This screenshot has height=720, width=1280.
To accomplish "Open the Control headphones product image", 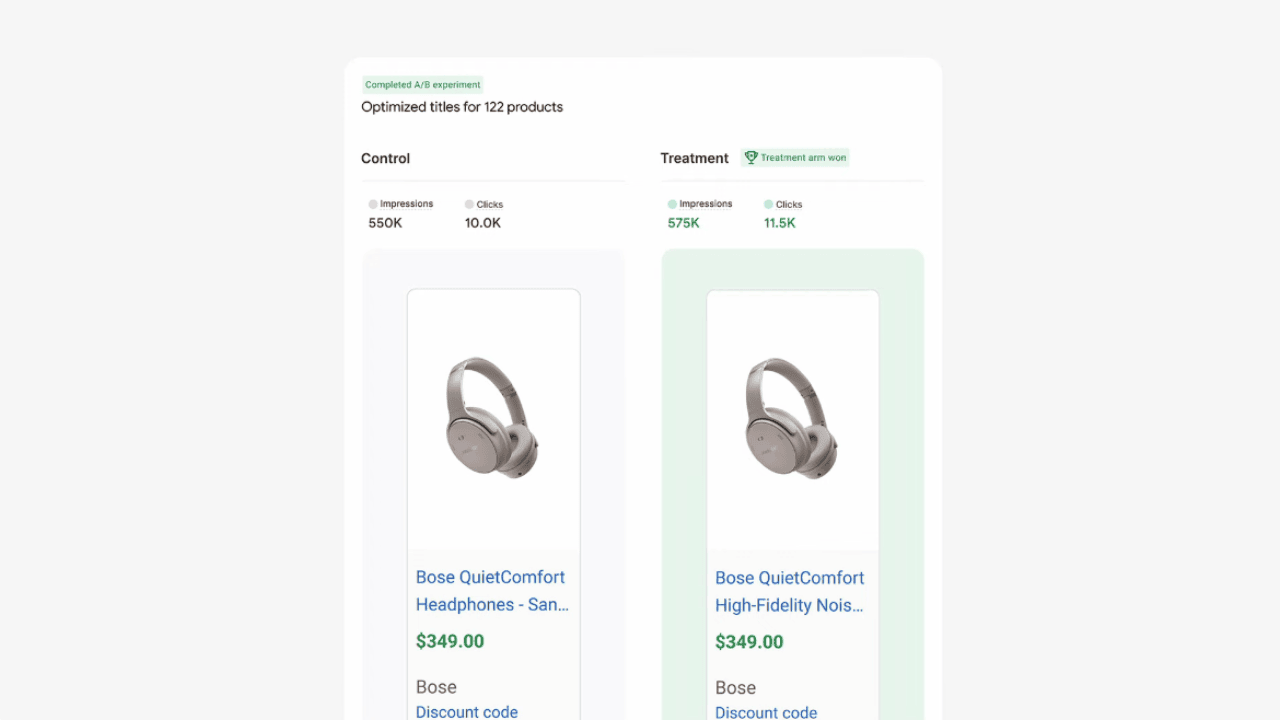I will pyautogui.click(x=492, y=418).
